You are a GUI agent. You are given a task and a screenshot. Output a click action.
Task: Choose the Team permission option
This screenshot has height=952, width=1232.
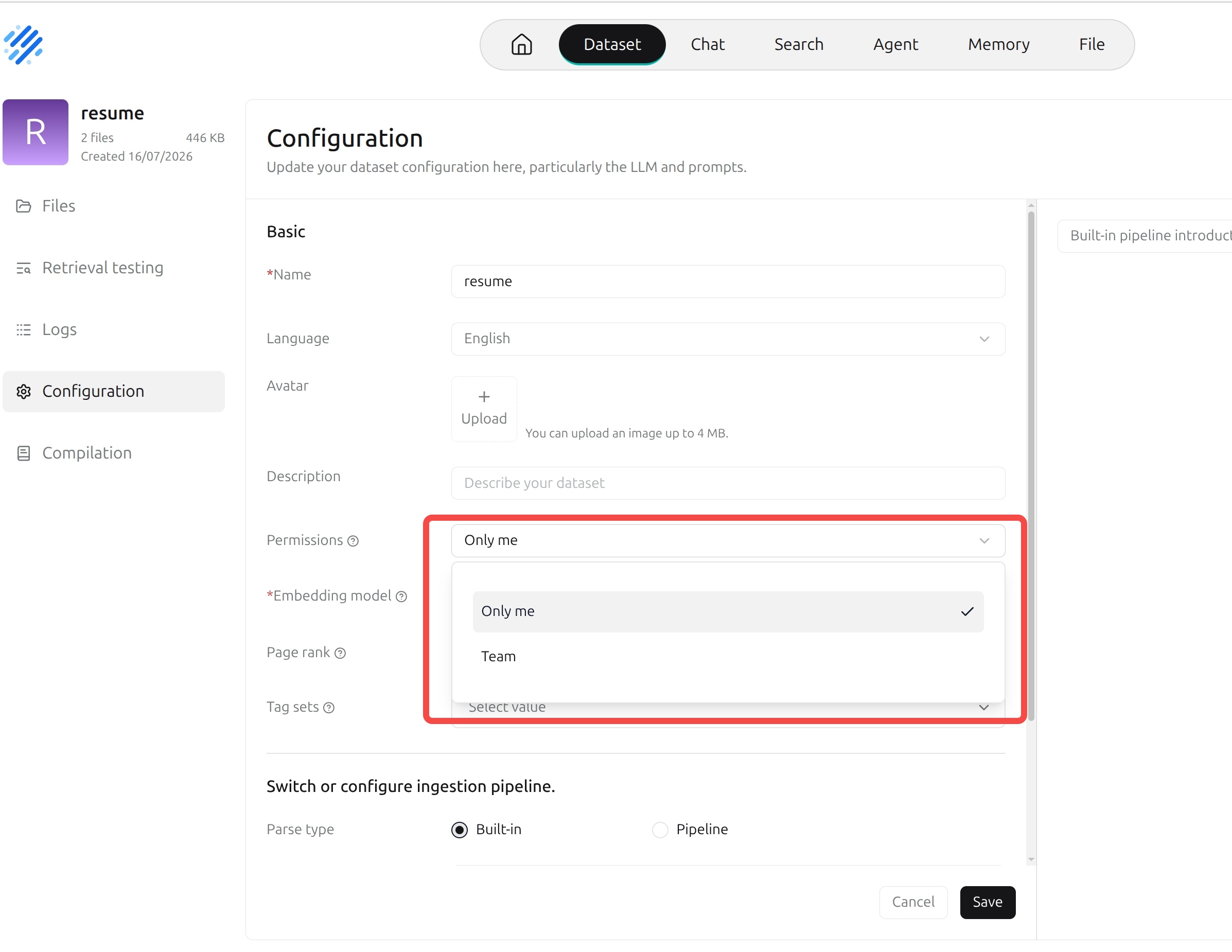(x=728, y=657)
